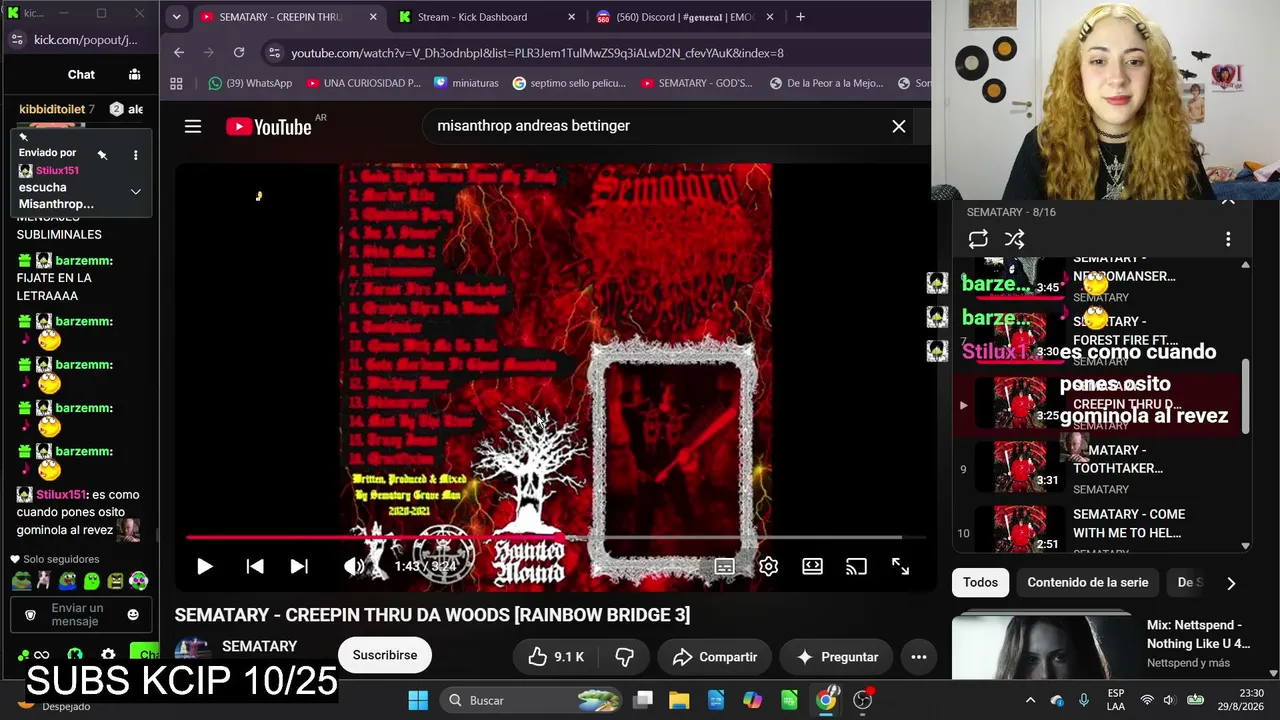
Task: Go back in the Chrome window
Action: pos(179,53)
